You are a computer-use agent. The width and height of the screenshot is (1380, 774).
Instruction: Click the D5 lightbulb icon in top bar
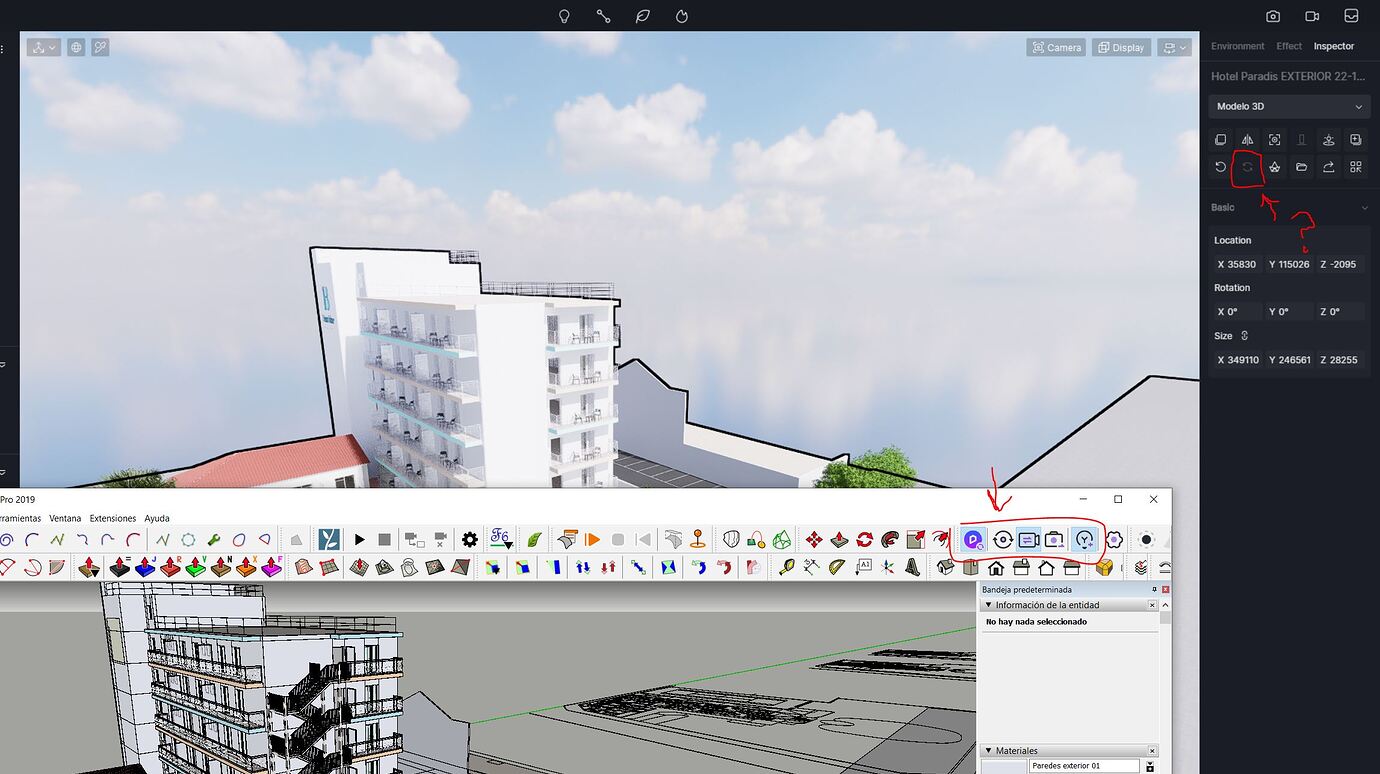tap(564, 16)
